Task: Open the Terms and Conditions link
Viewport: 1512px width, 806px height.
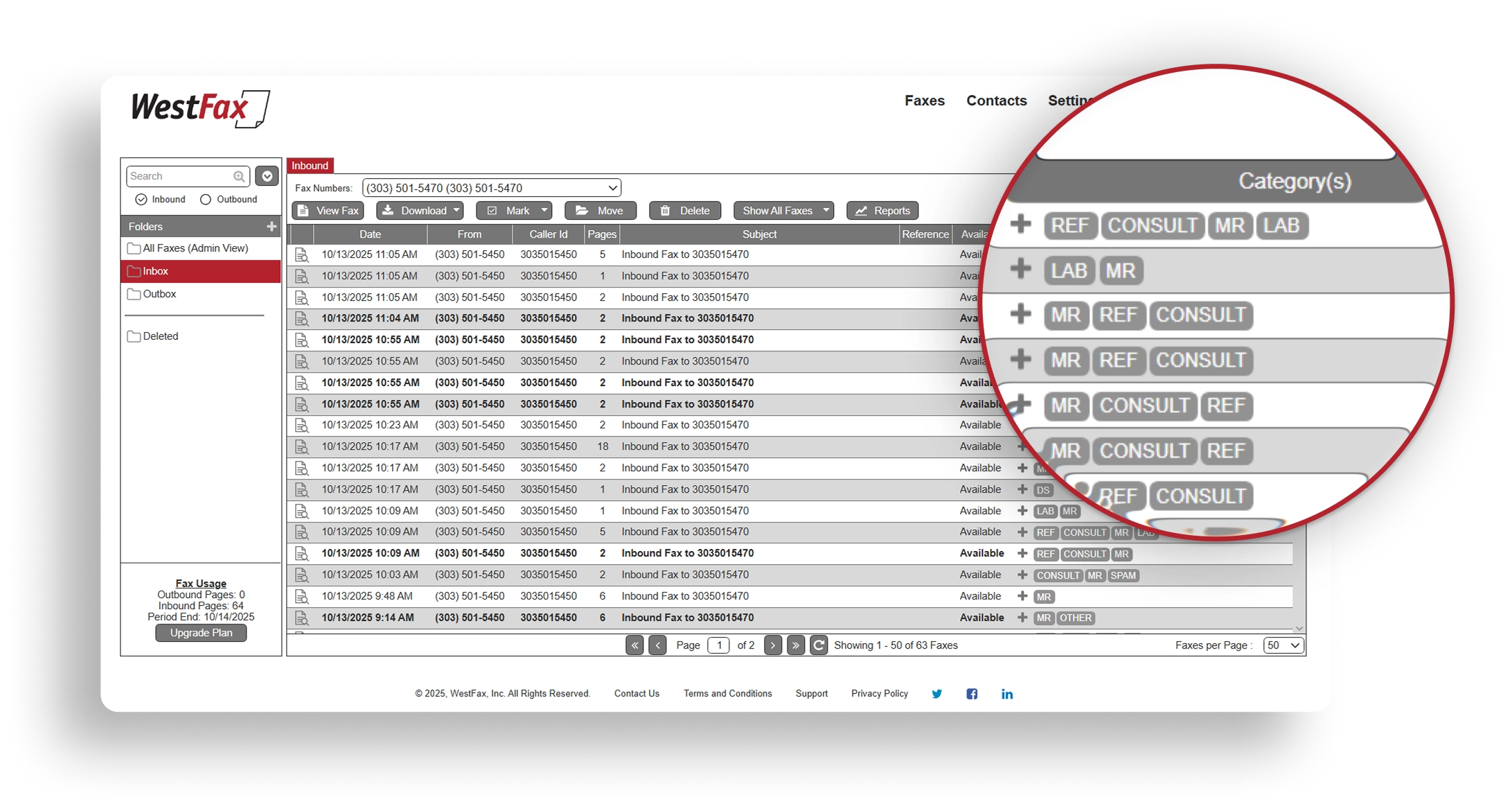Action: click(x=727, y=693)
